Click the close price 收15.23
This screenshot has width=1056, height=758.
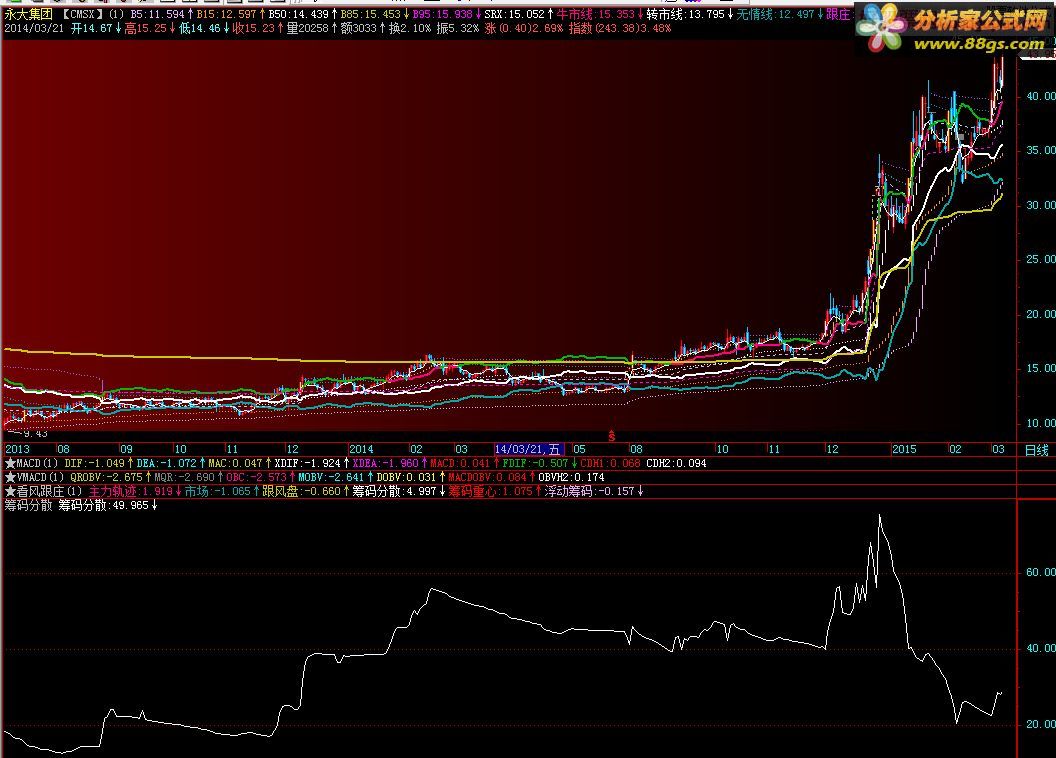coord(253,28)
